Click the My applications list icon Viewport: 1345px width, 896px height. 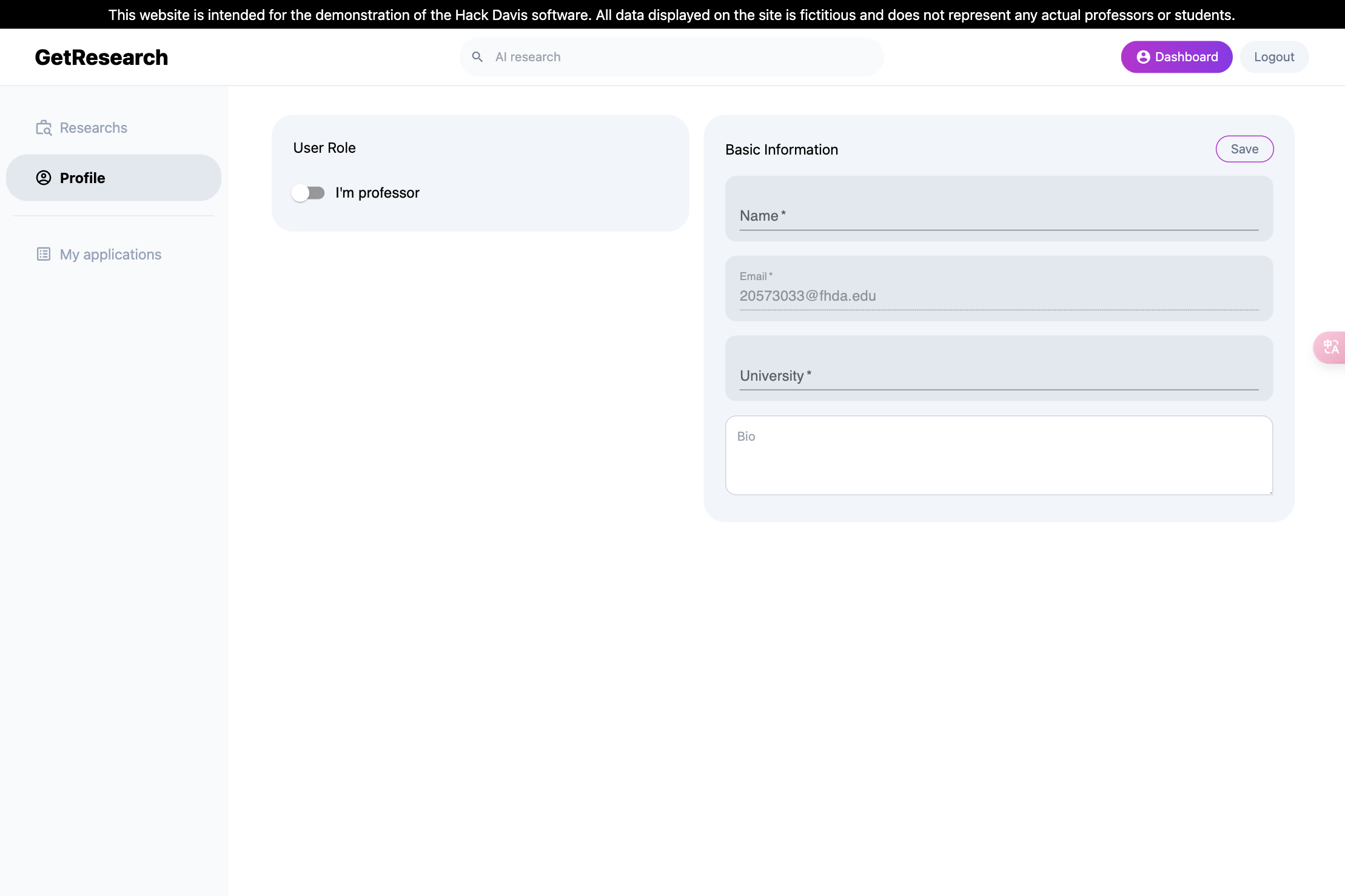pos(44,254)
